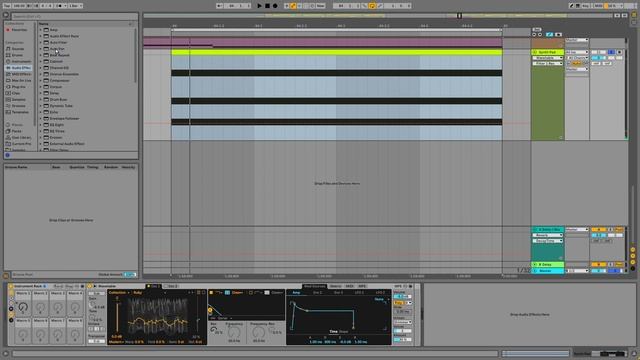Toggle Draw Mode pencil icon at top right

571,6
